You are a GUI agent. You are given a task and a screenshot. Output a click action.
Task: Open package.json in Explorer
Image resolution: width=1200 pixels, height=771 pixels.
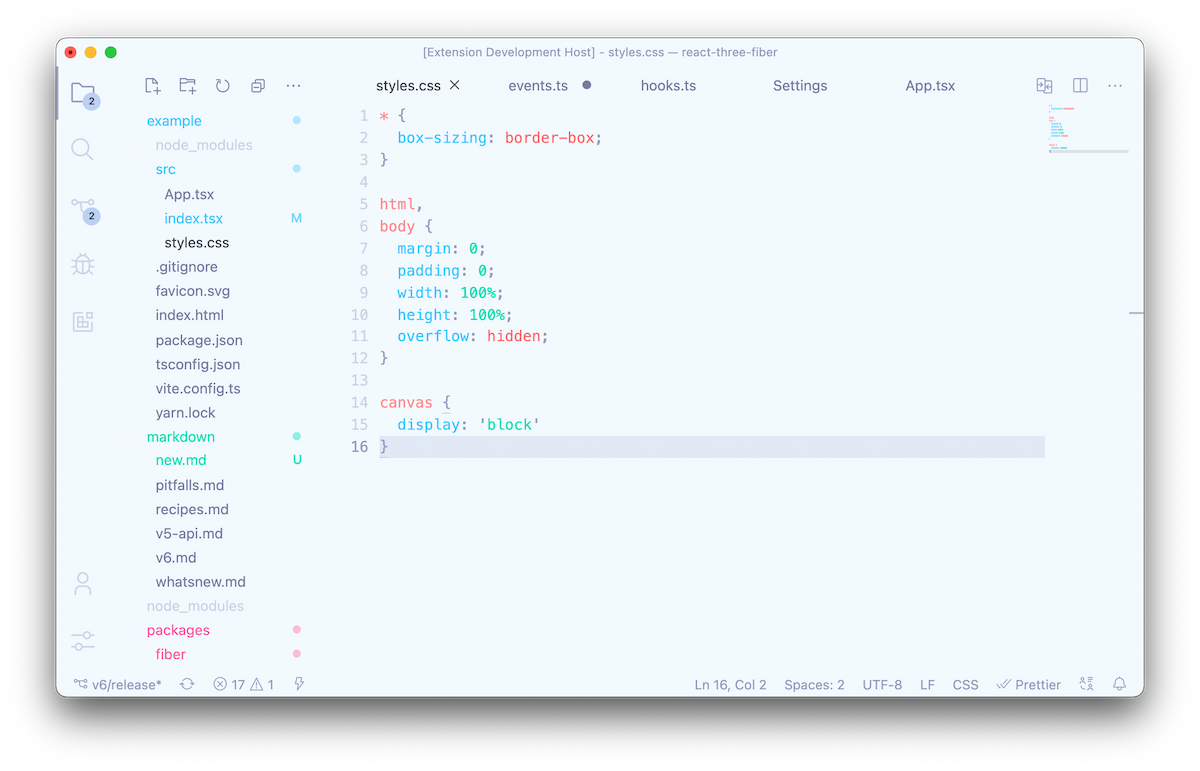[x=199, y=340]
